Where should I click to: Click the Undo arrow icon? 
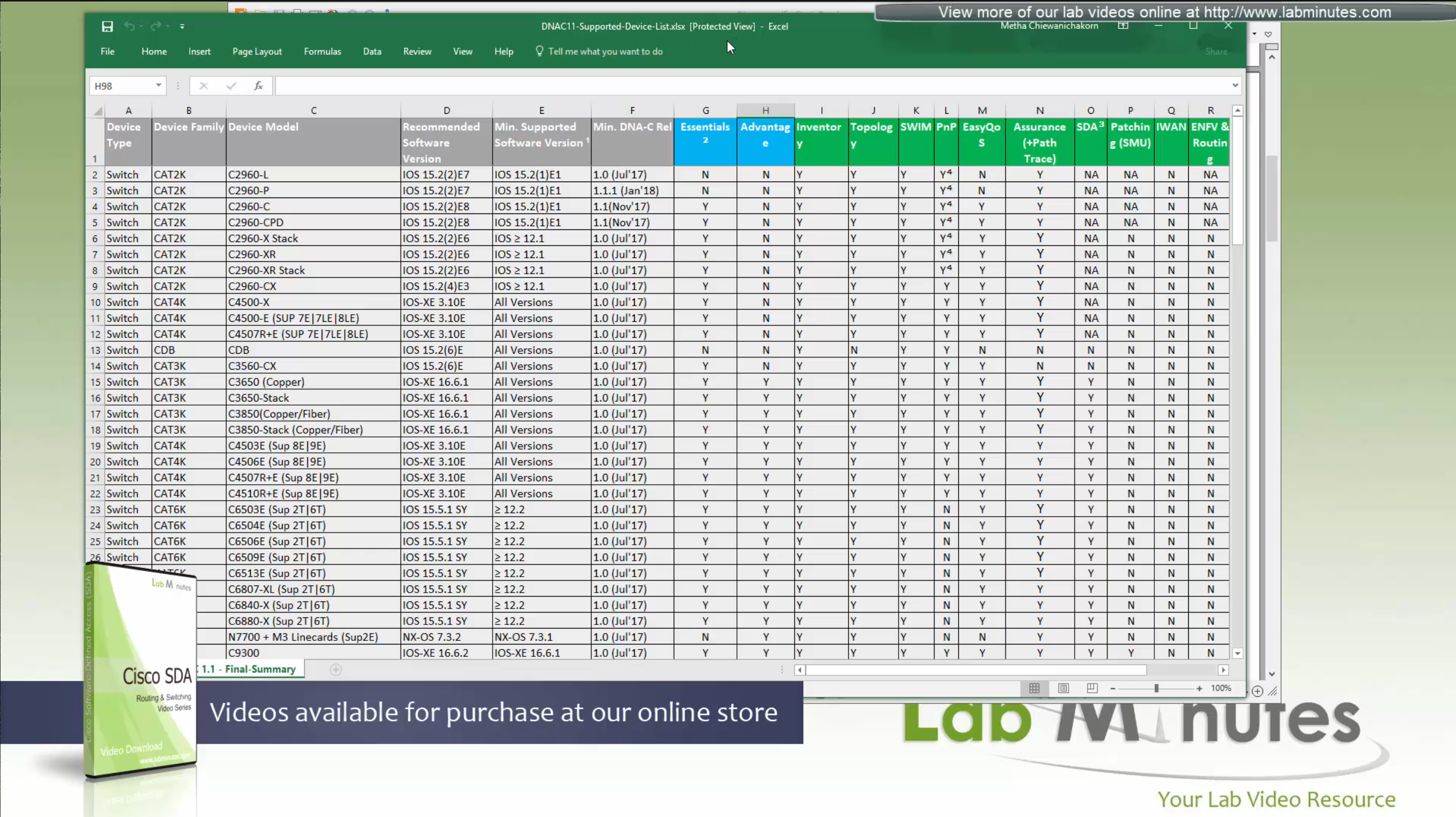point(130,26)
